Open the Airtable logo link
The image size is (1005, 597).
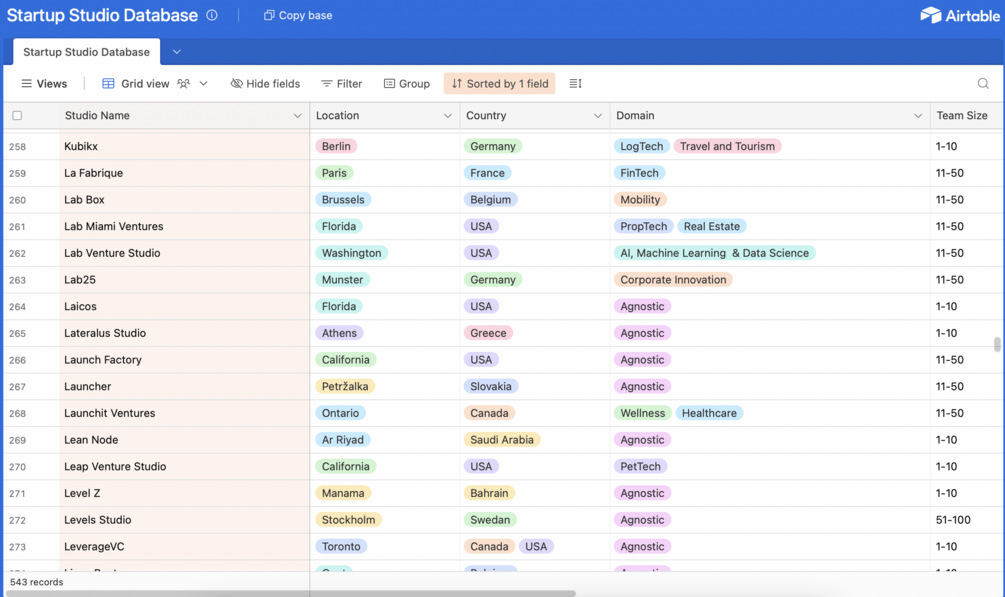click(959, 15)
